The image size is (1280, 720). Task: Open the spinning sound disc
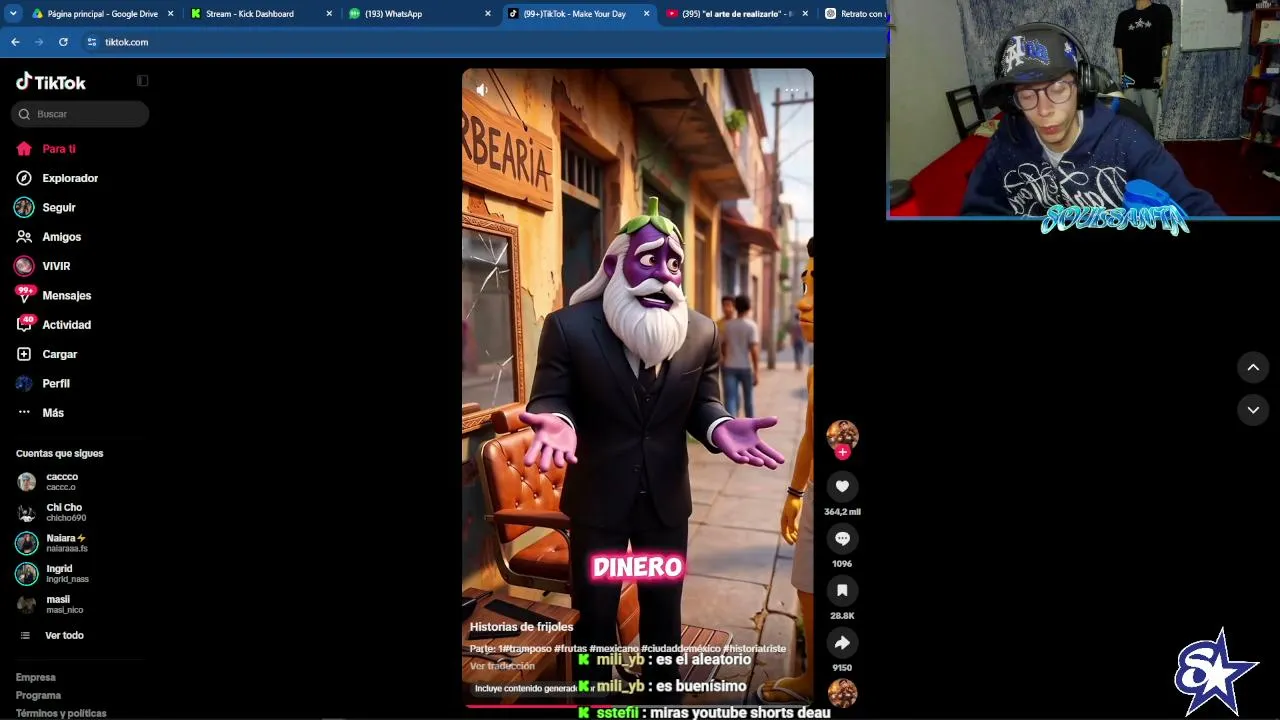(842, 692)
